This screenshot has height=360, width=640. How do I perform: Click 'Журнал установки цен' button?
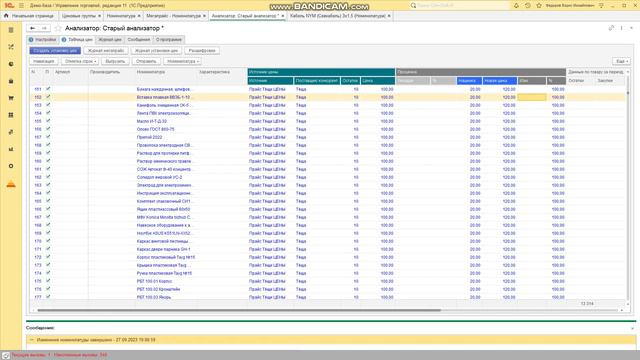(156, 51)
